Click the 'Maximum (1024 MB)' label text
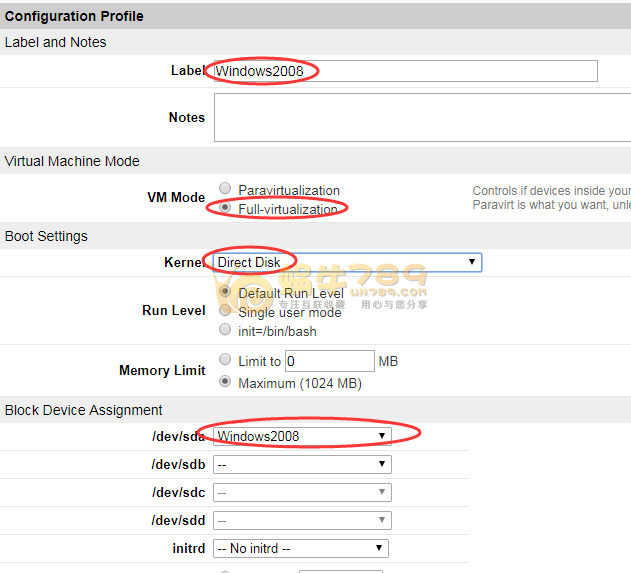The width and height of the screenshot is (631, 573). tap(300, 383)
